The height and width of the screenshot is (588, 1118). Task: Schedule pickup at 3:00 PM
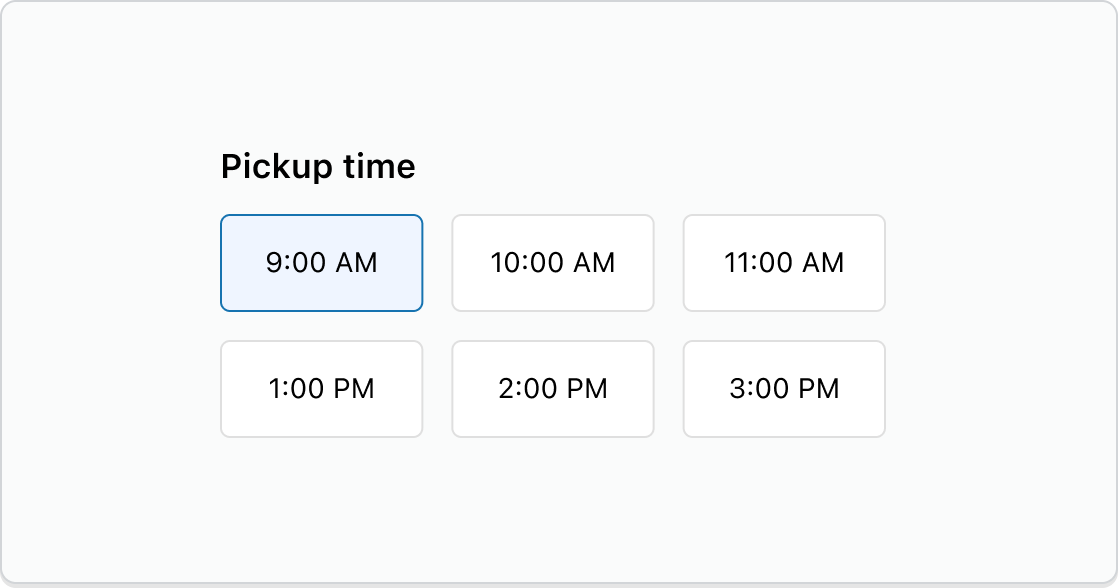(x=784, y=389)
